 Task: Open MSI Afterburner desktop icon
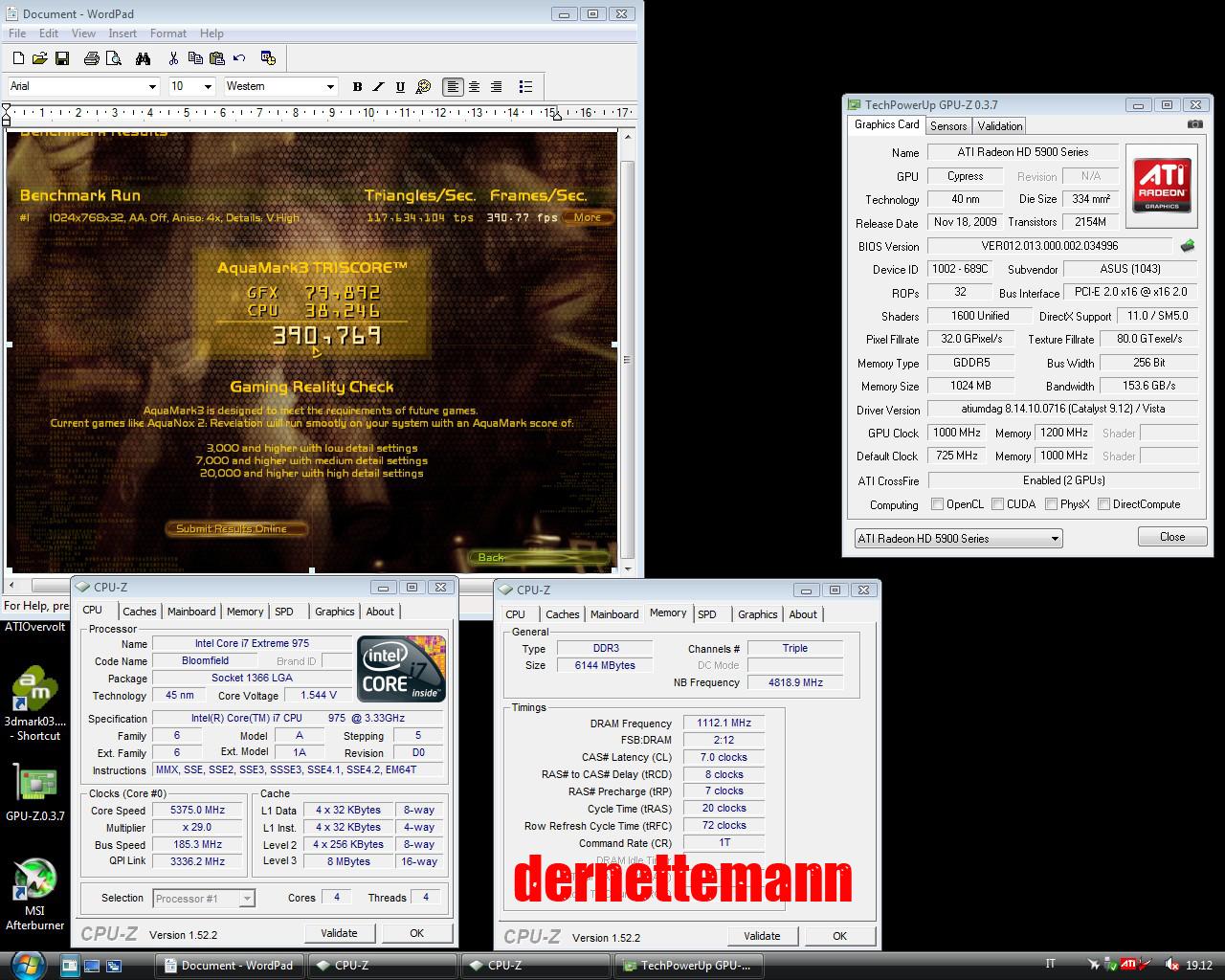(x=34, y=895)
